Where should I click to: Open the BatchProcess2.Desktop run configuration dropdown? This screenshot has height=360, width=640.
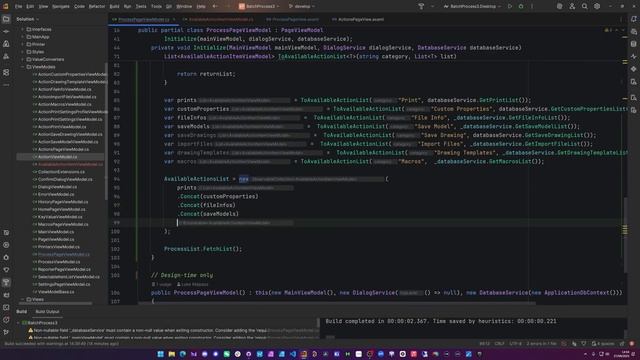[x=472, y=7]
